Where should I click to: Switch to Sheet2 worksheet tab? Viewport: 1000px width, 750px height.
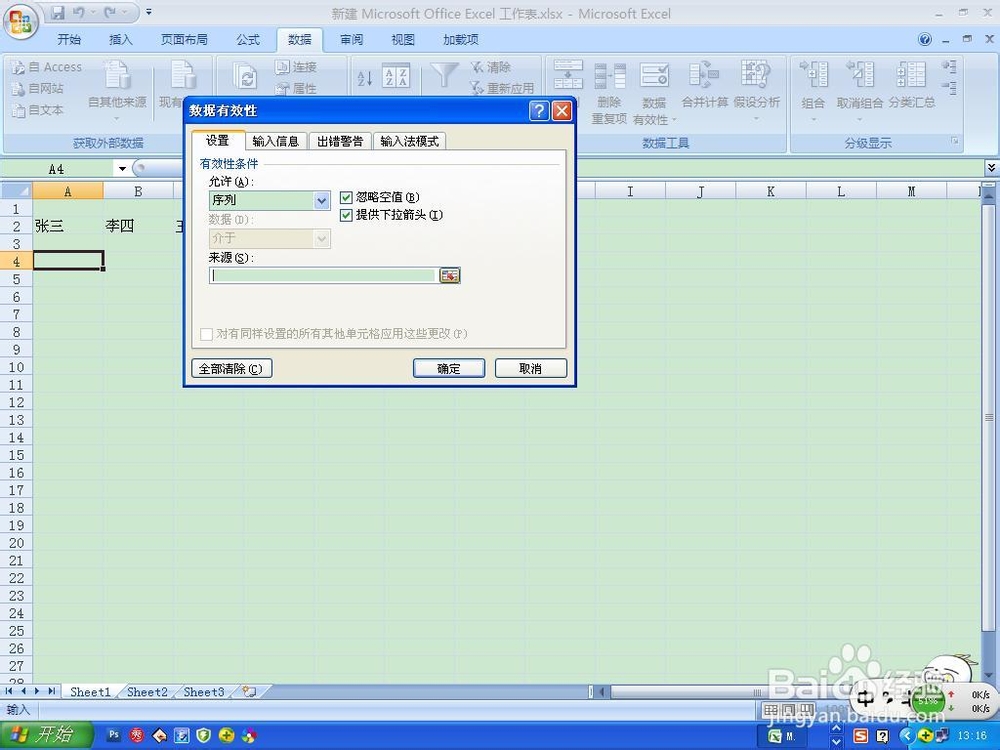(x=147, y=691)
